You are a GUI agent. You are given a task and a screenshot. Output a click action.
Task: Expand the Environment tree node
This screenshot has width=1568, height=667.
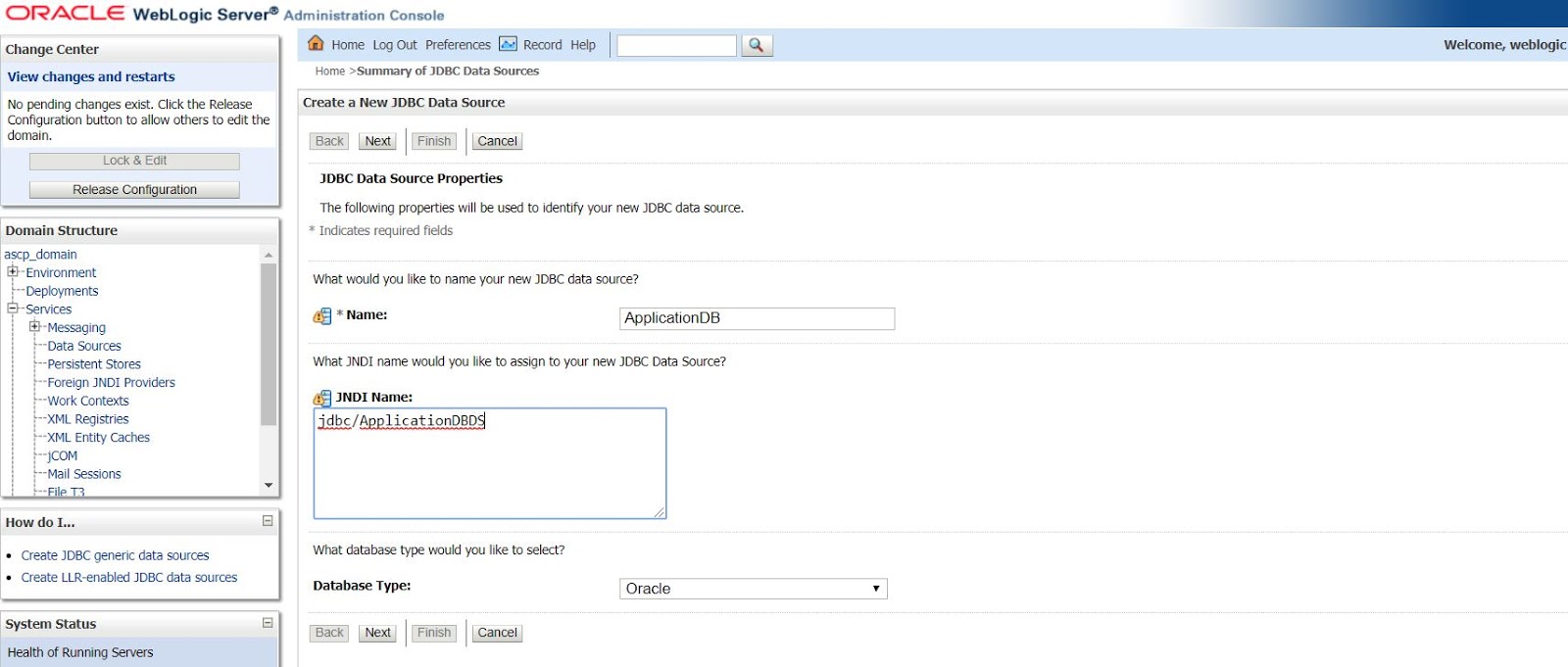click(x=13, y=271)
